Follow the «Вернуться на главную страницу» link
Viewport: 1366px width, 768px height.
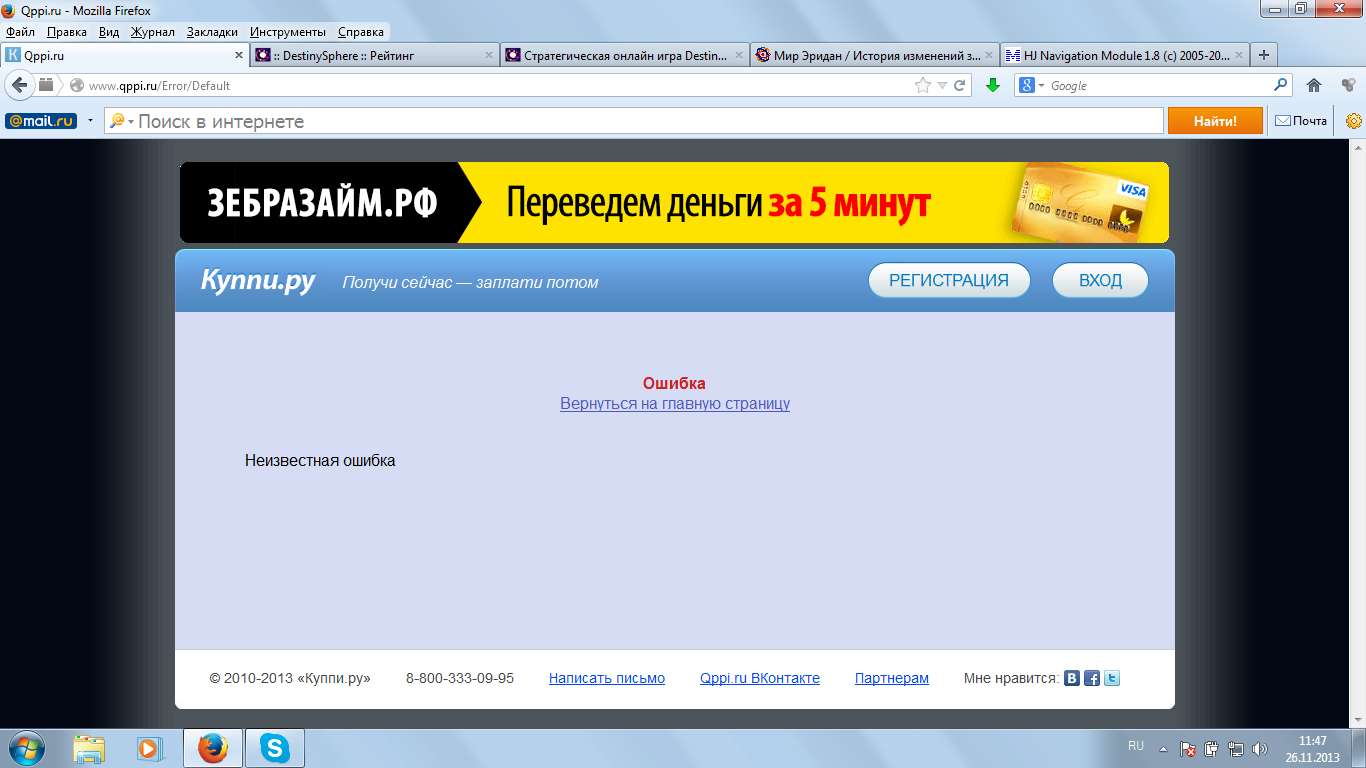[674, 404]
